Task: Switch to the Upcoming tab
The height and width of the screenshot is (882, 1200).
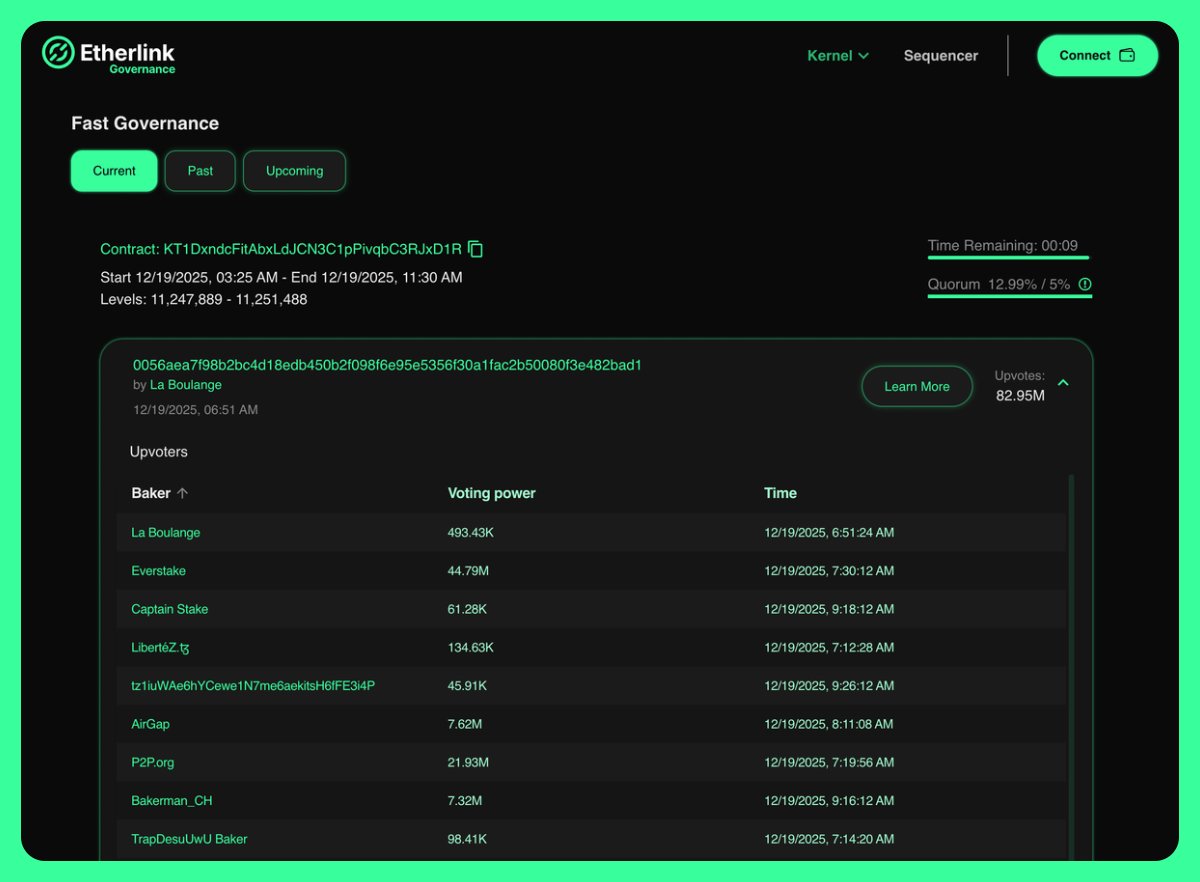Action: (294, 171)
